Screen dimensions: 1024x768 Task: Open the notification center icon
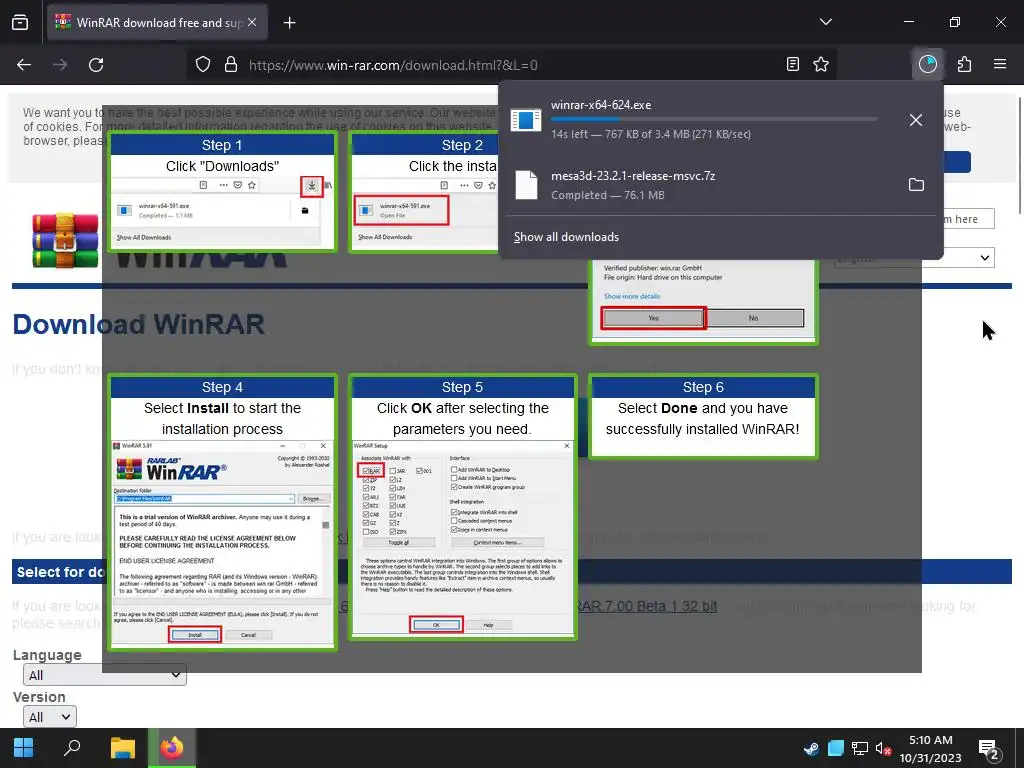[988, 750]
